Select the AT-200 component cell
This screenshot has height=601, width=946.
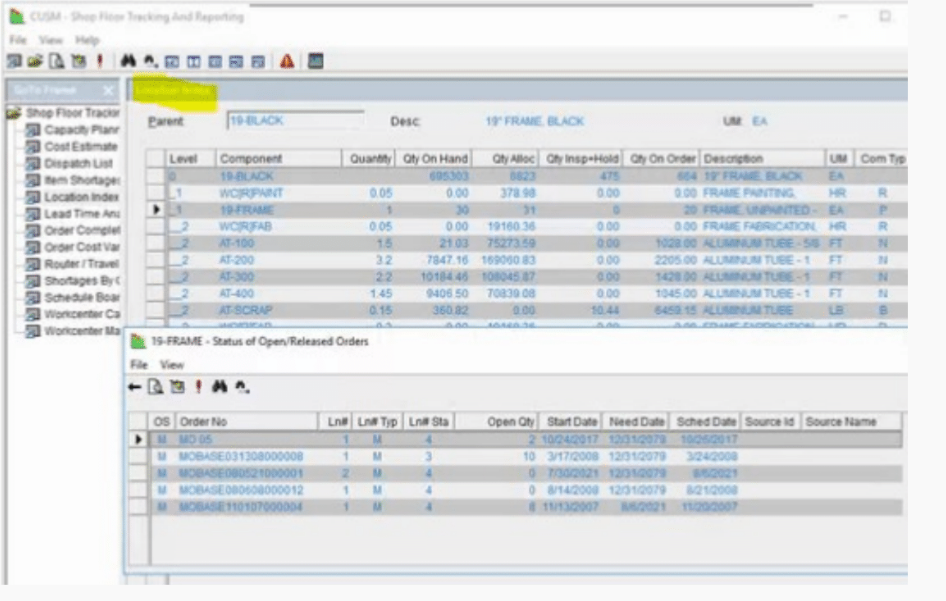coord(278,260)
